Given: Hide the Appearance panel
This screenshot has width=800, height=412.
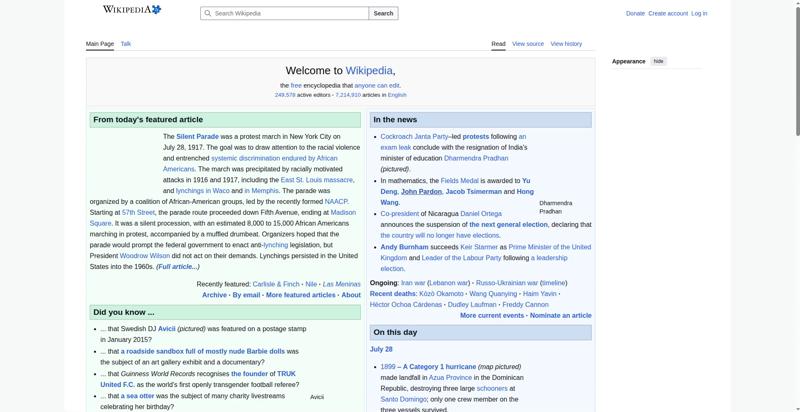Looking at the screenshot, I should pyautogui.click(x=659, y=61).
